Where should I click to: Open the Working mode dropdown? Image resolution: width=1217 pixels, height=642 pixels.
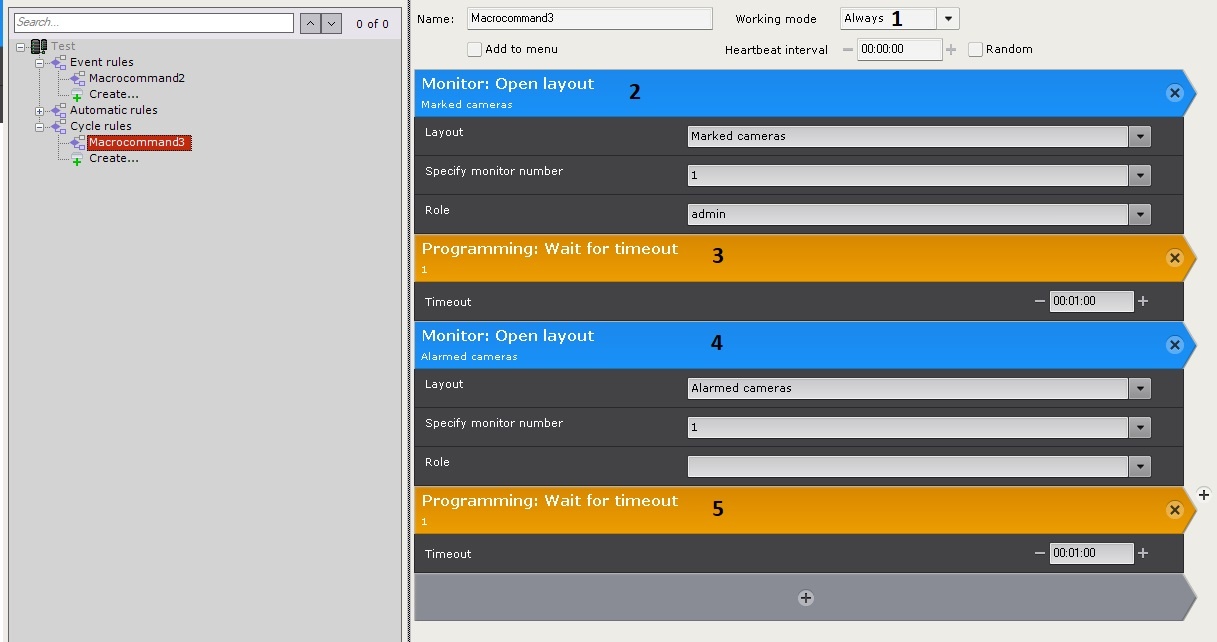(948, 19)
